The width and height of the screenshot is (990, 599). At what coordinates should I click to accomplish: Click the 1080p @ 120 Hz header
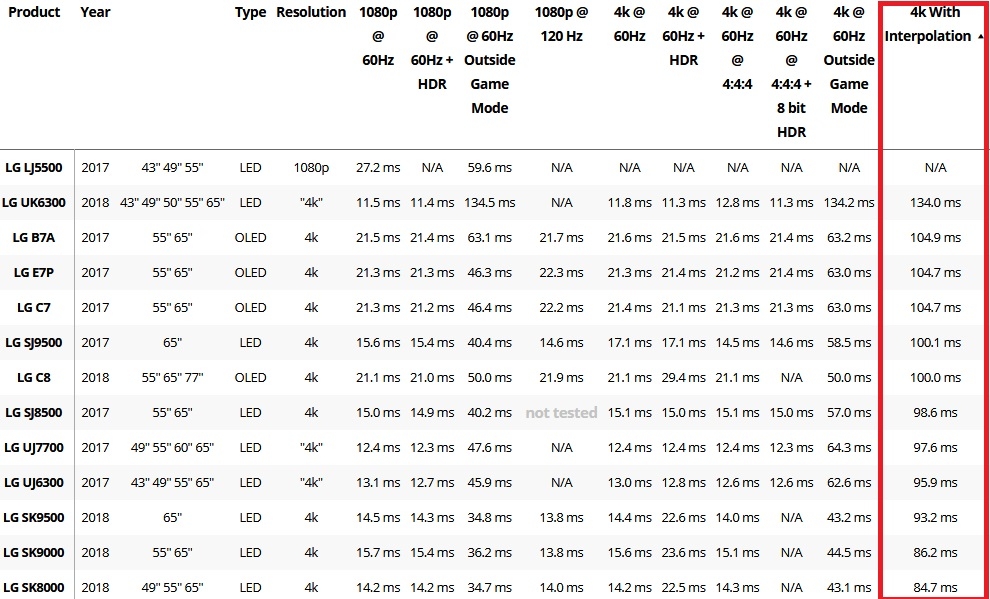(561, 24)
